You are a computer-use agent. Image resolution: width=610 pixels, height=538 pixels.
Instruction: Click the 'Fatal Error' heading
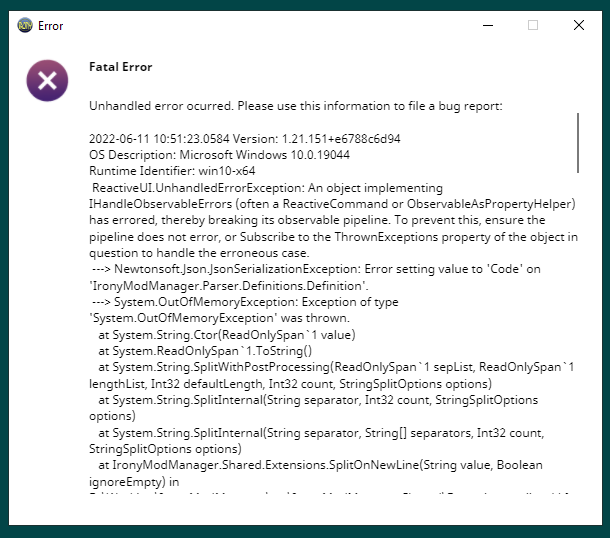point(121,67)
